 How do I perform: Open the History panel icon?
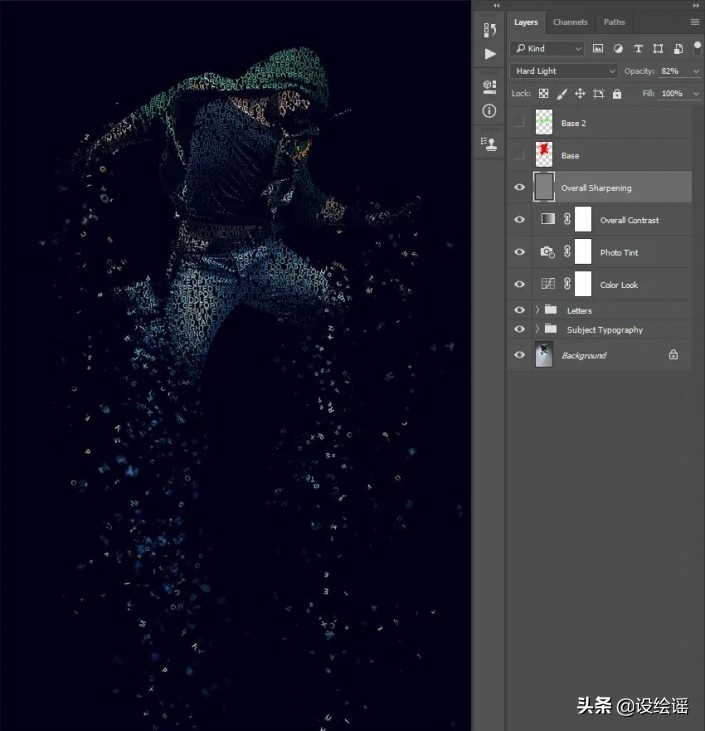(x=489, y=29)
